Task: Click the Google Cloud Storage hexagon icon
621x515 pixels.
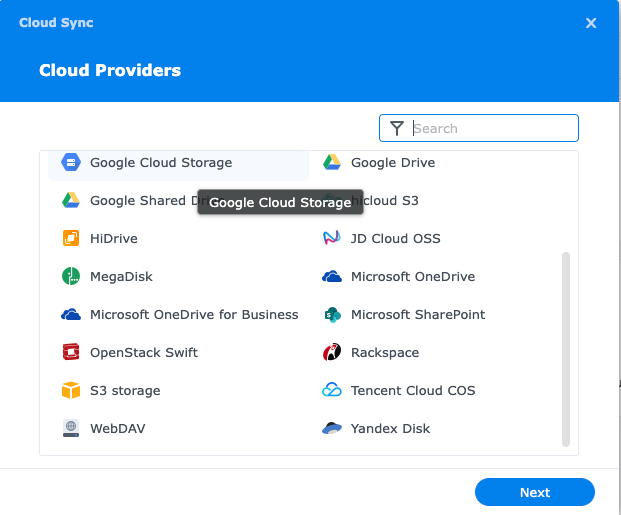Action: click(71, 163)
